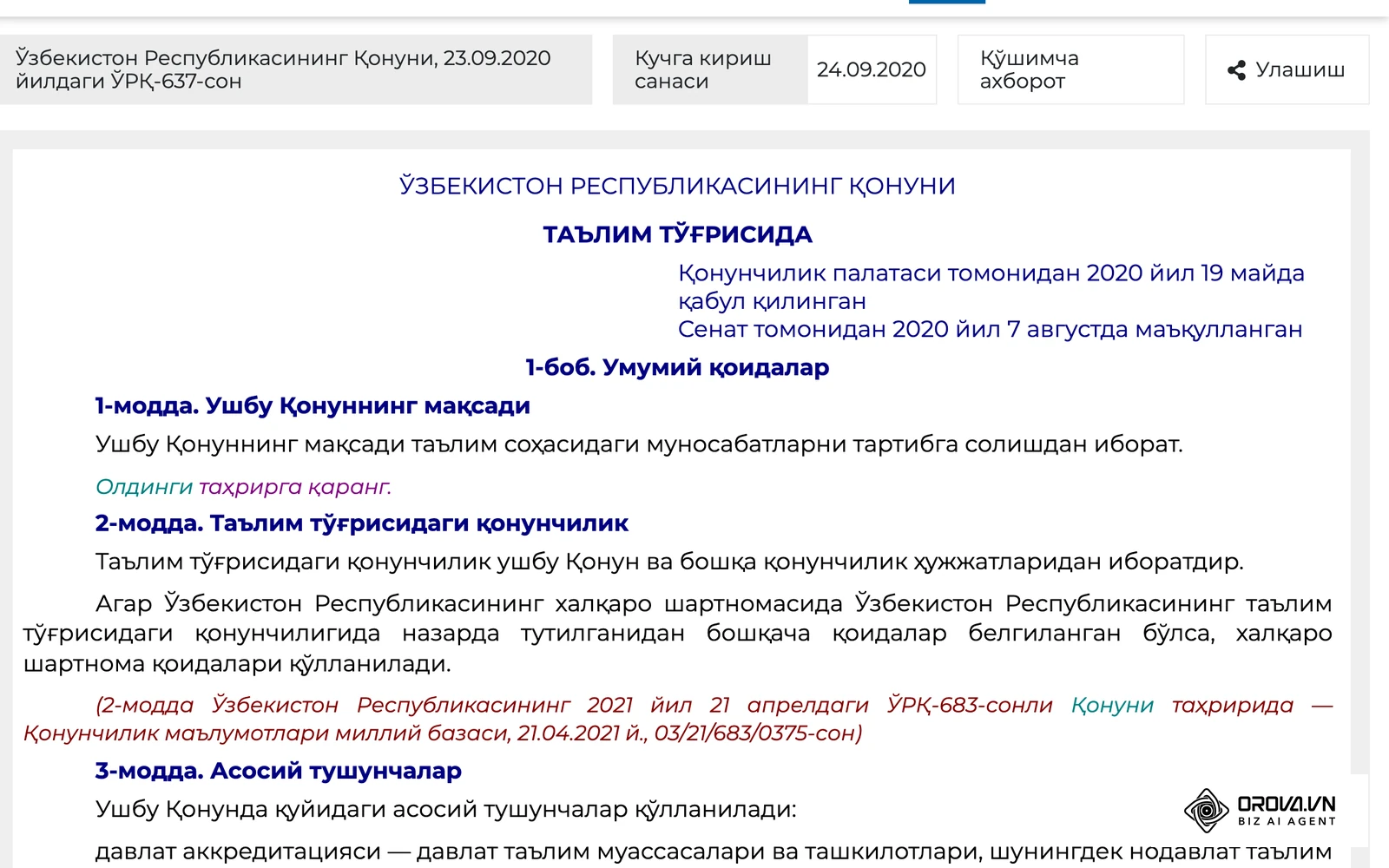Click the 1-боб. Умумий қоидалар heading
The width and height of the screenshot is (1389, 868).
677,367
